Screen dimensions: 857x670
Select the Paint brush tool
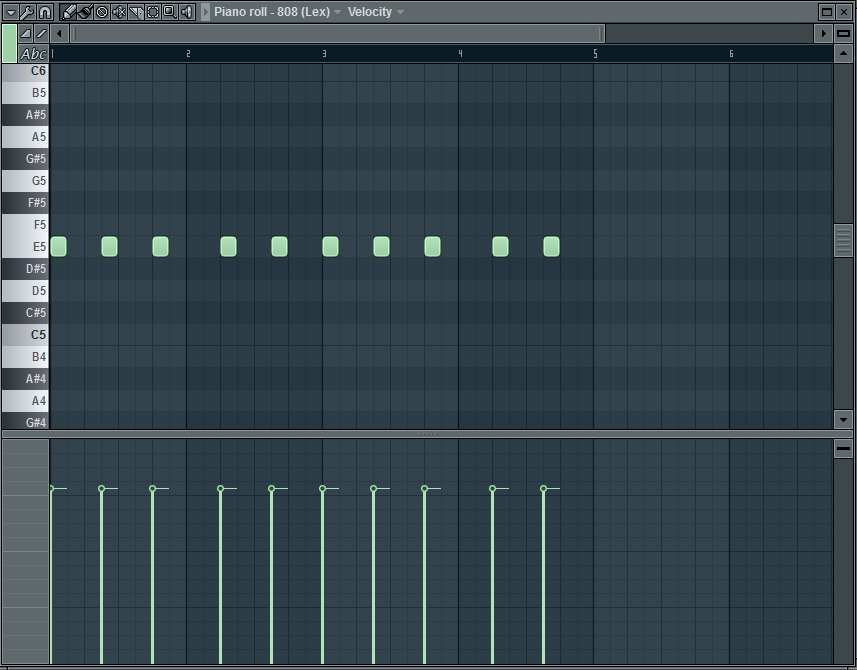85,11
